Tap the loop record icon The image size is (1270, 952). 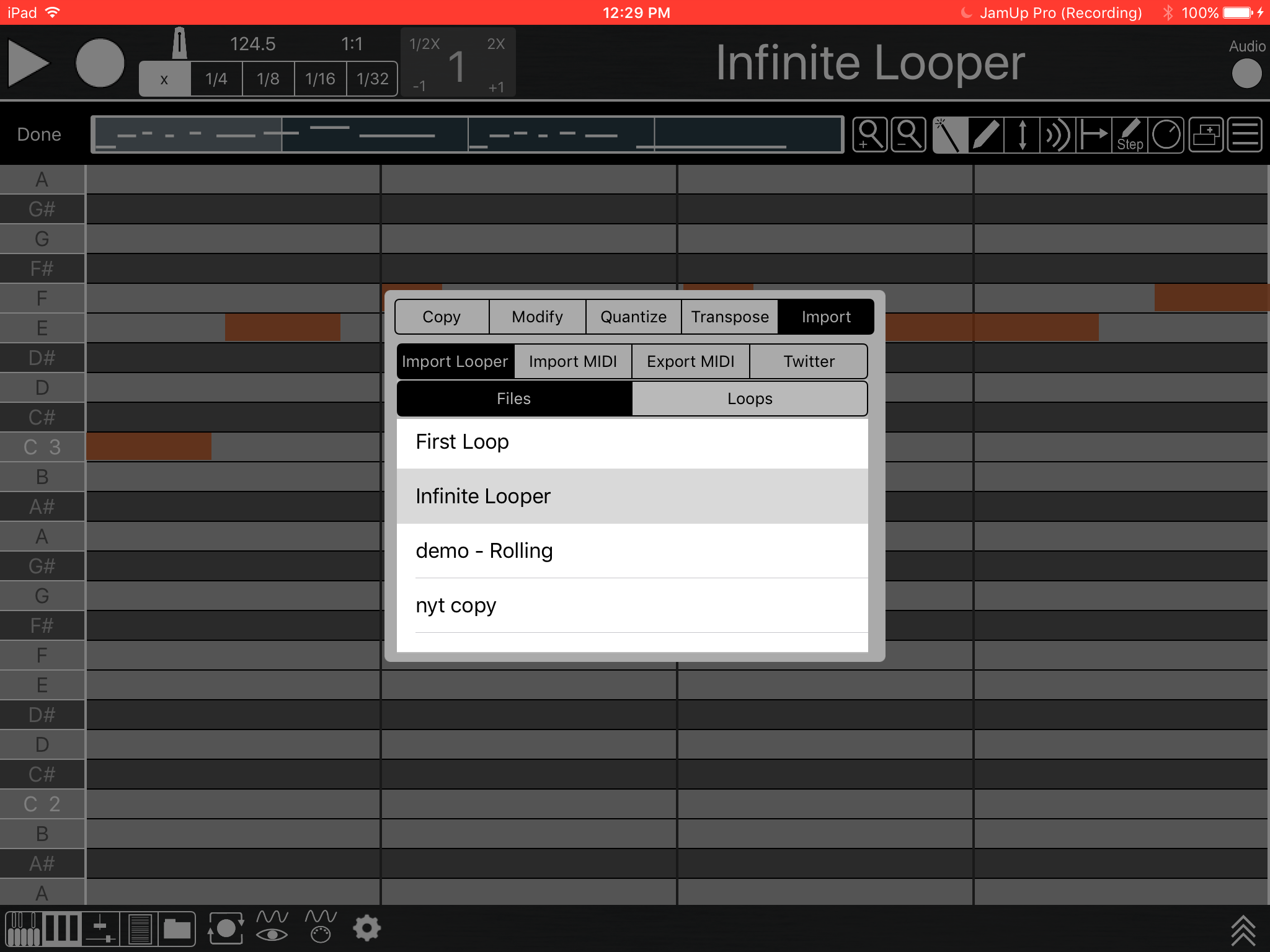226,928
